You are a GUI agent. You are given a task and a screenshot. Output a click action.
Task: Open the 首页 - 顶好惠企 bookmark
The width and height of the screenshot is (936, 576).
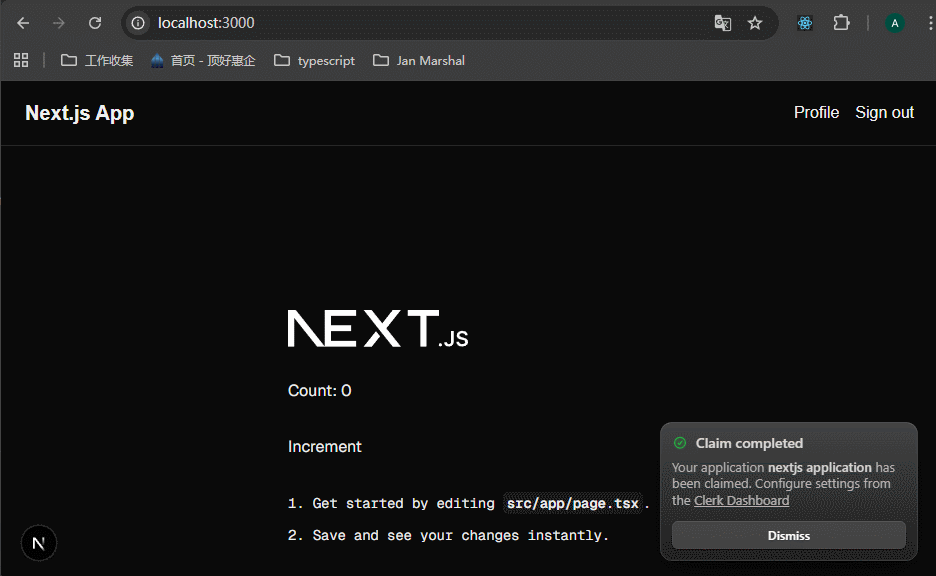pyautogui.click(x=202, y=60)
